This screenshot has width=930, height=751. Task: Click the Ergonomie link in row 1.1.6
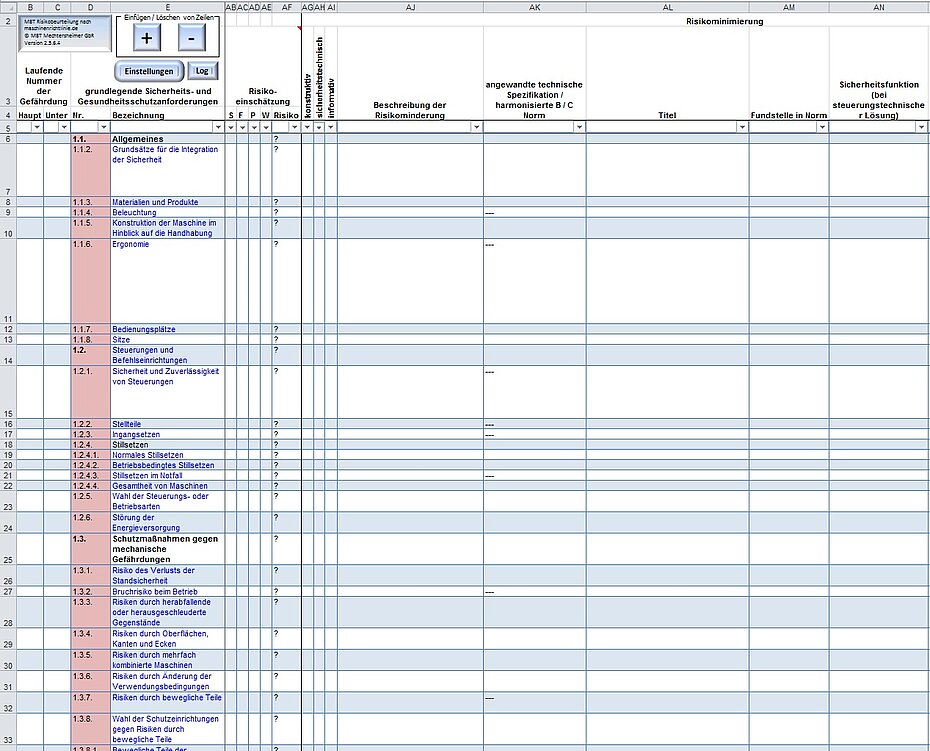[130, 244]
